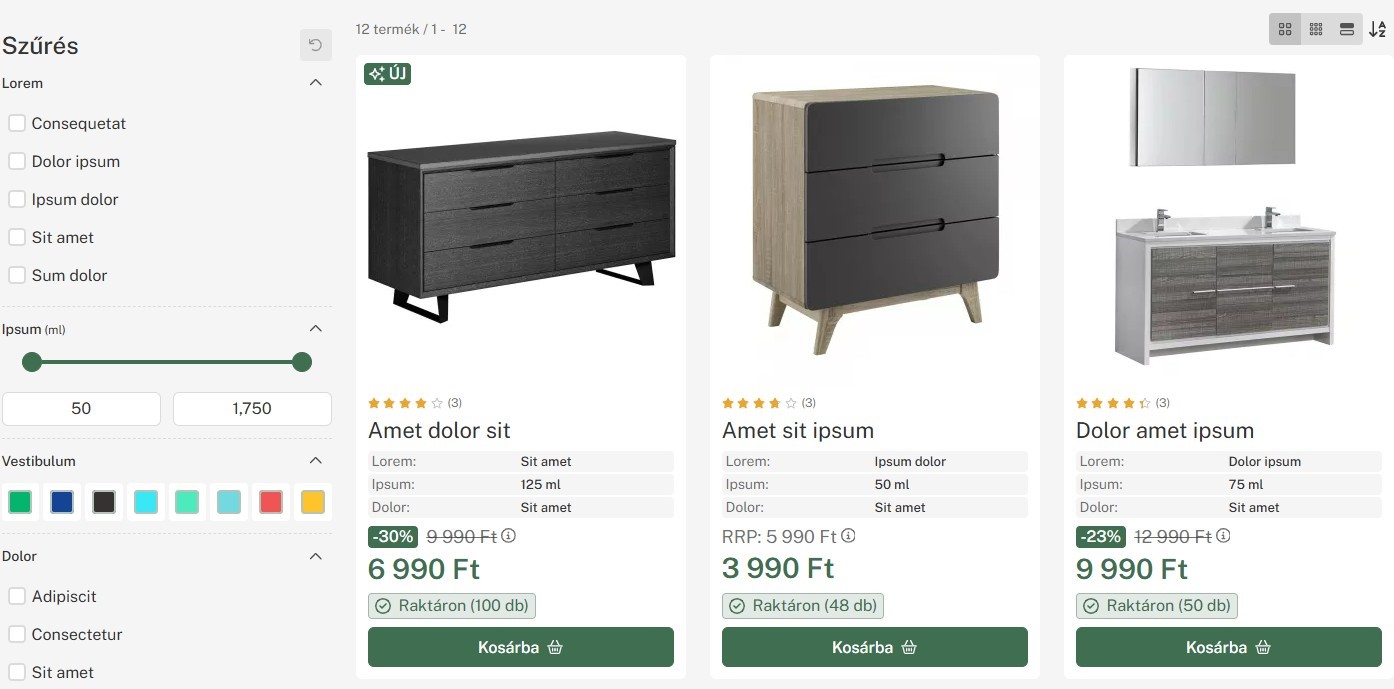Collapse the Lorem filter section
The height and width of the screenshot is (689, 1394).
point(316,83)
